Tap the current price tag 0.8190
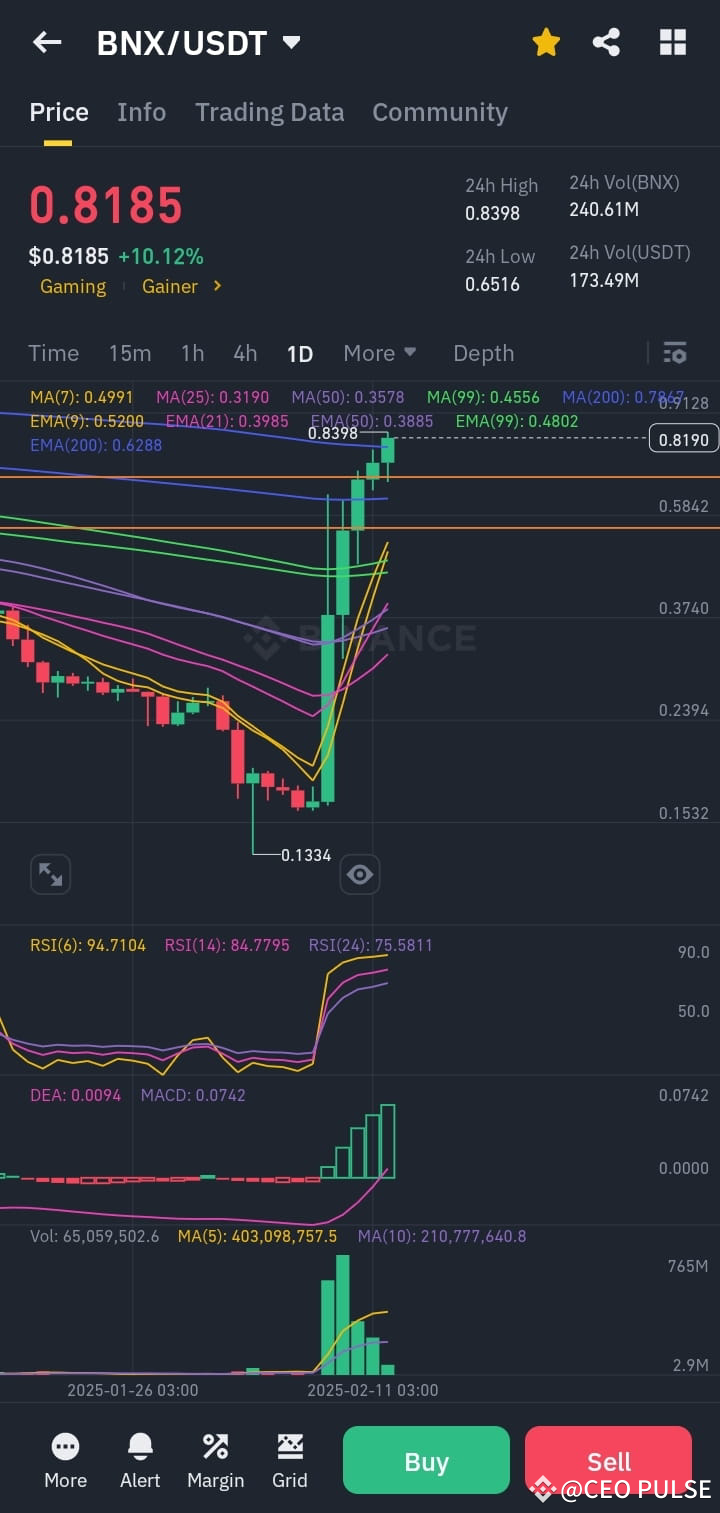 coord(683,439)
